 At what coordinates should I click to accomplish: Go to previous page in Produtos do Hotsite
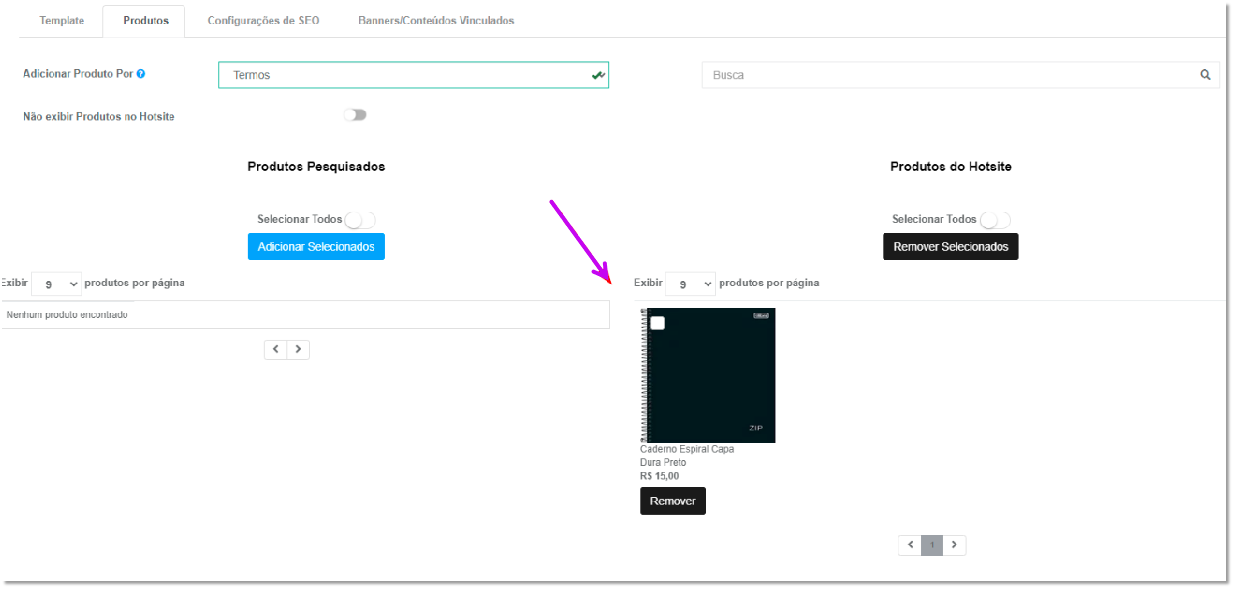(910, 545)
